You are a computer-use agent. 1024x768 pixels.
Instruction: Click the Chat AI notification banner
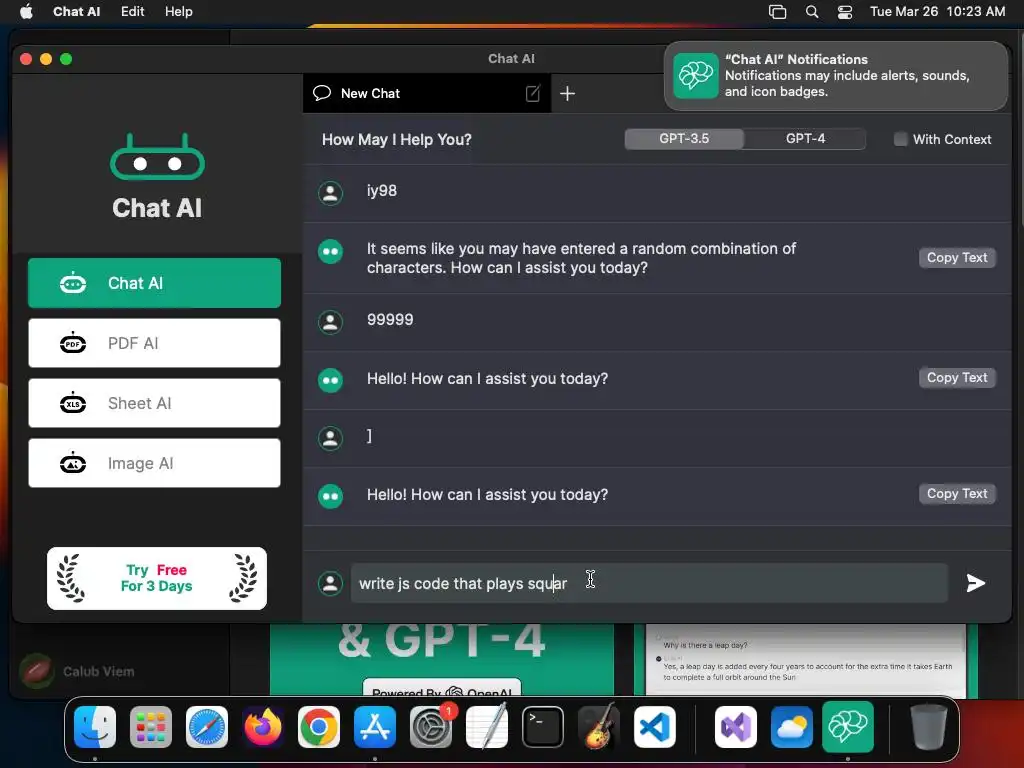(836, 76)
